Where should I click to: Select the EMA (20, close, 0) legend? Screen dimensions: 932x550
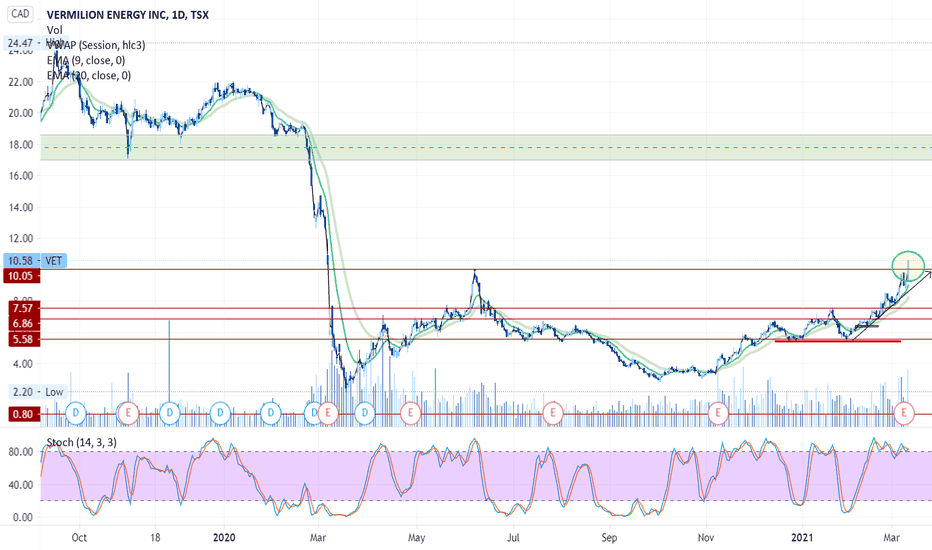89,76
